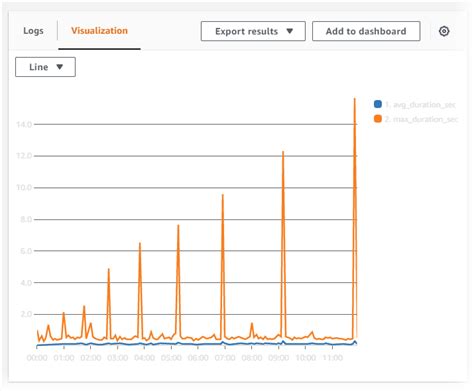This screenshot has width=474, height=391.
Task: Open the Line chart type dropdown
Action: click(x=45, y=67)
